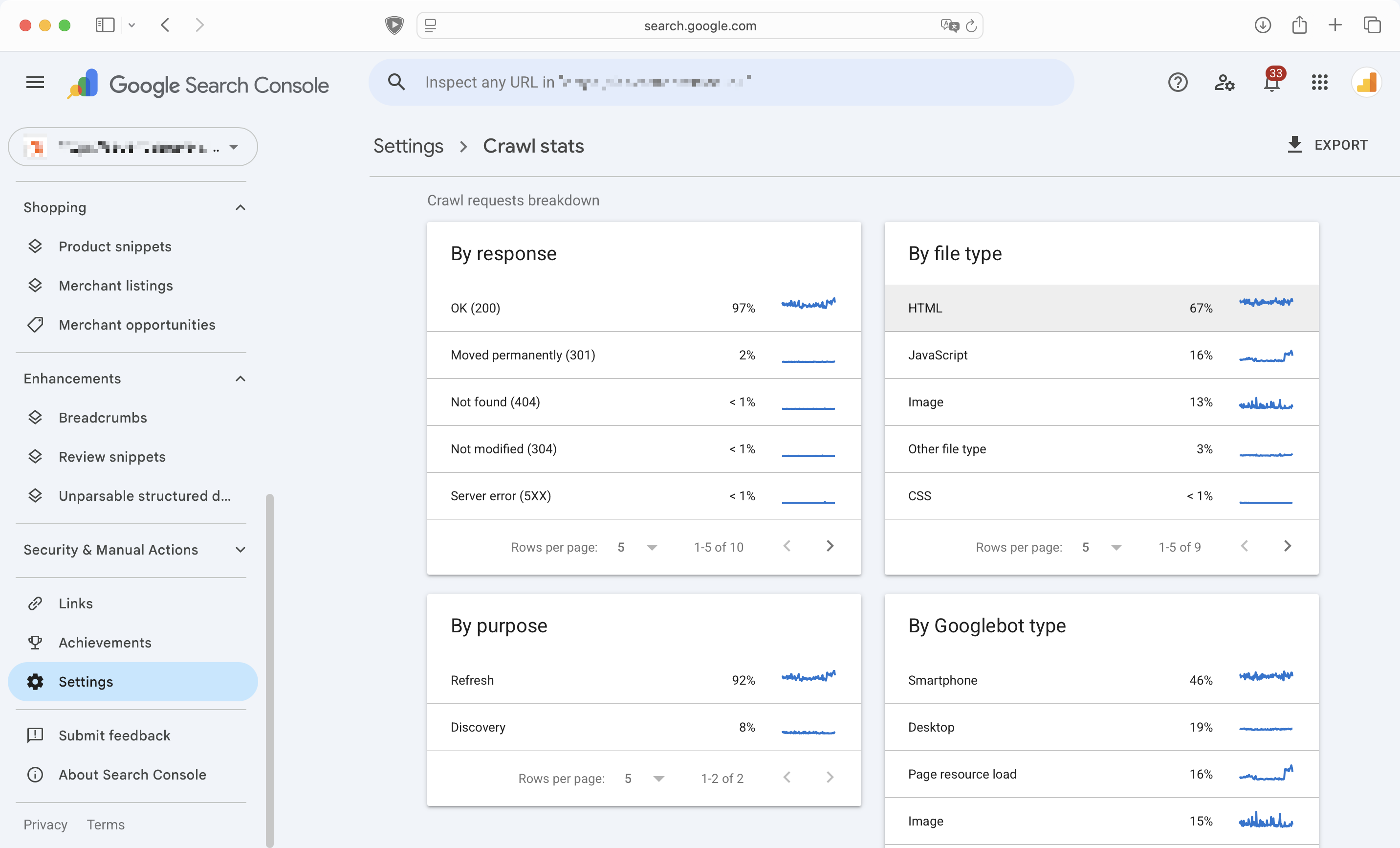Open the Moved permanently (301) row
This screenshot has width=1400, height=848.
[644, 355]
